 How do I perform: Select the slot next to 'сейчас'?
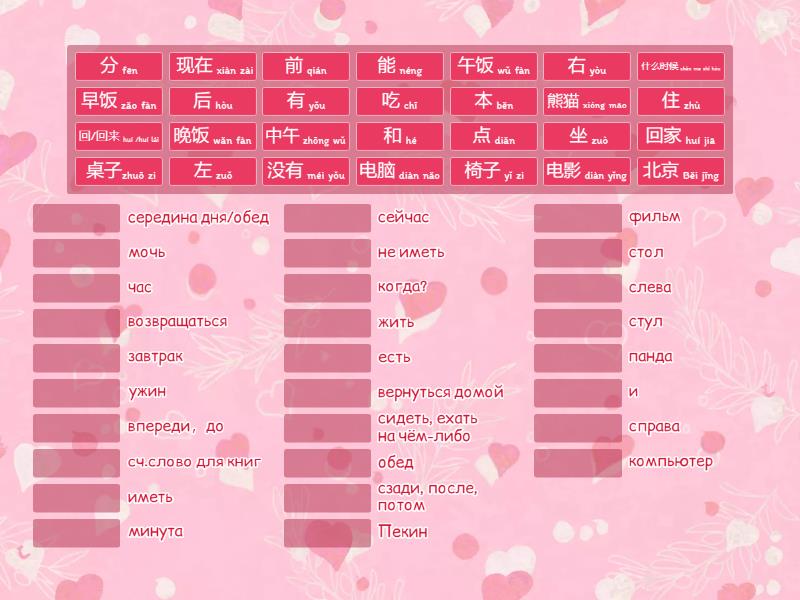[327, 218]
